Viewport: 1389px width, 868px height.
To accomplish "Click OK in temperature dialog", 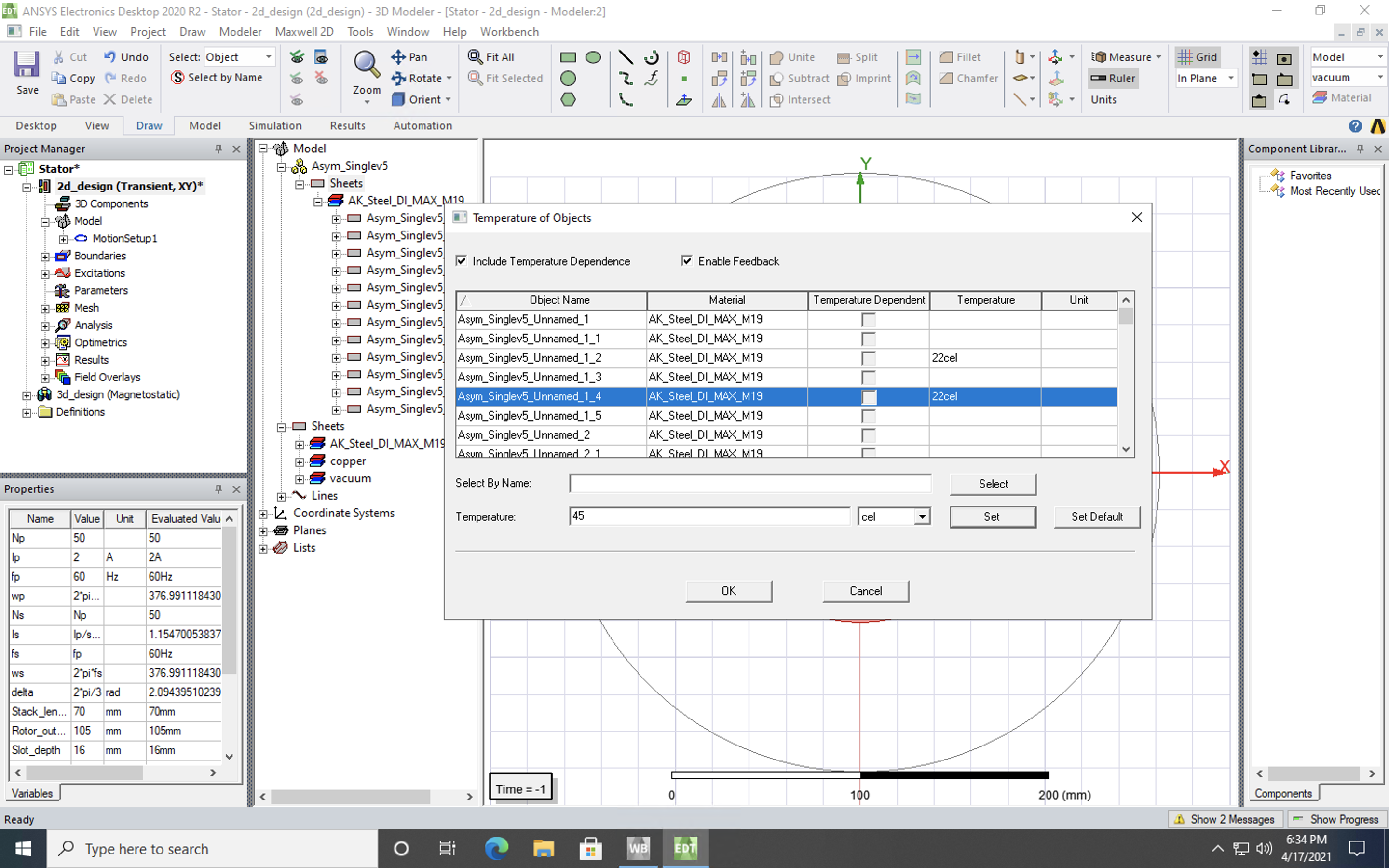I will click(x=728, y=591).
